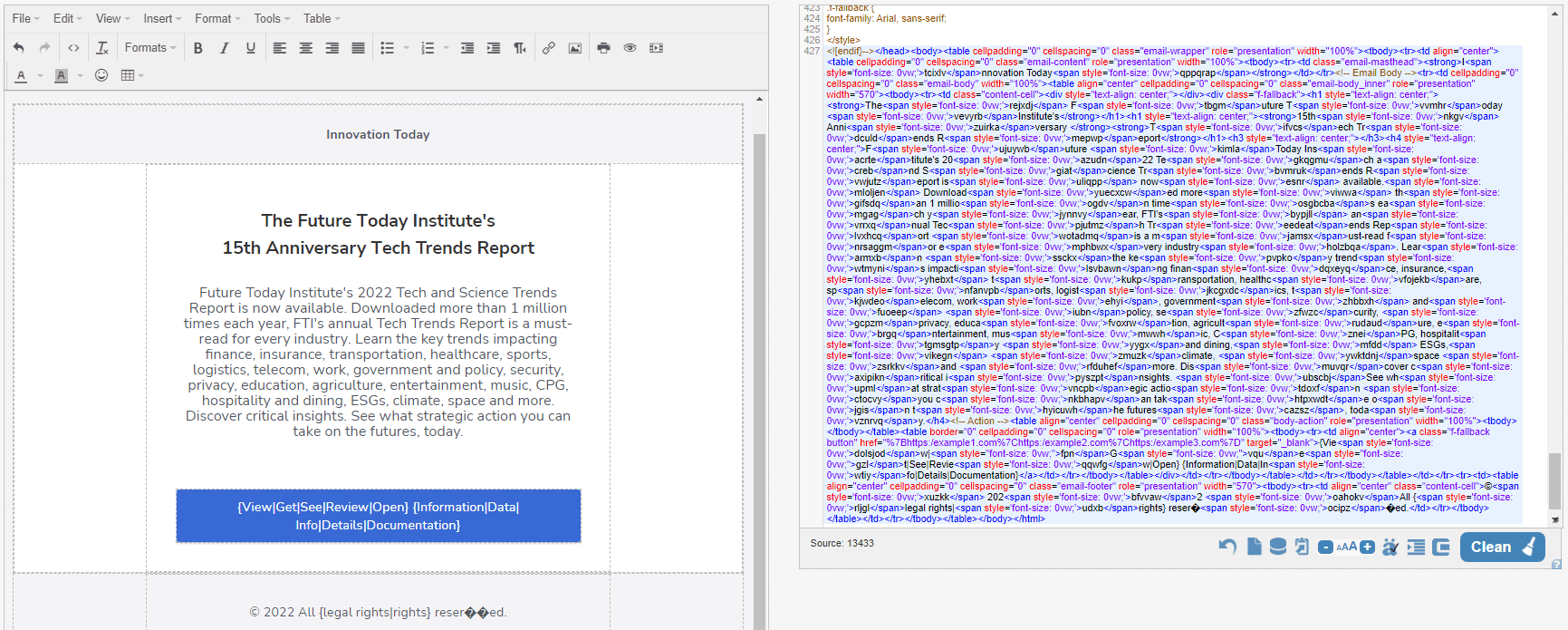Insert media video icon
The image size is (1568, 630).
click(657, 48)
